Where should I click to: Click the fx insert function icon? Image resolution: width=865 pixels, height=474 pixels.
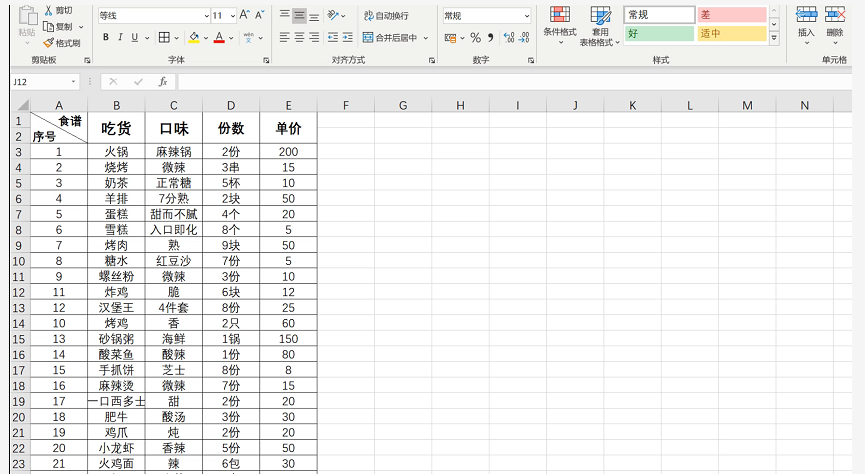coord(163,82)
